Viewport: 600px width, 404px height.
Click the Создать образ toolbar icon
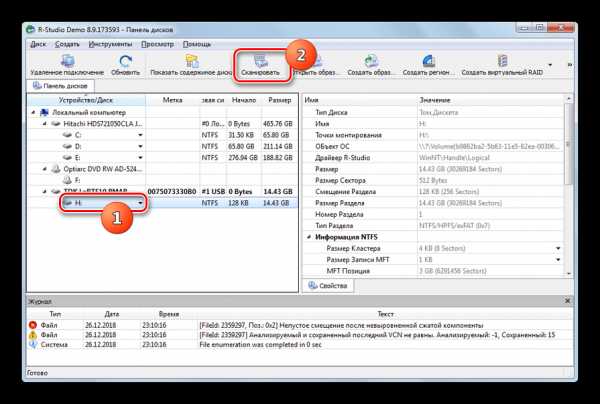click(370, 61)
